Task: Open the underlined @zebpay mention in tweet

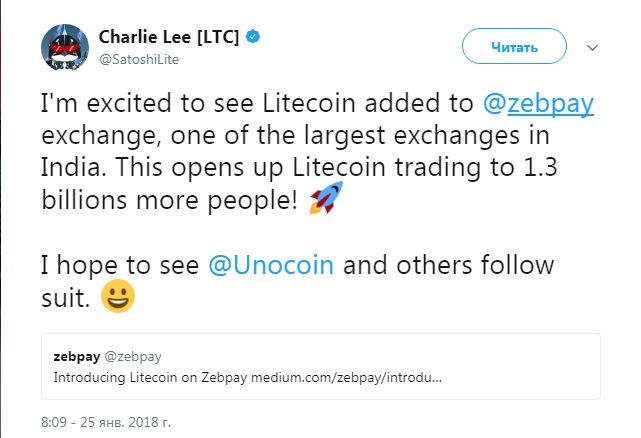Action: click(551, 106)
